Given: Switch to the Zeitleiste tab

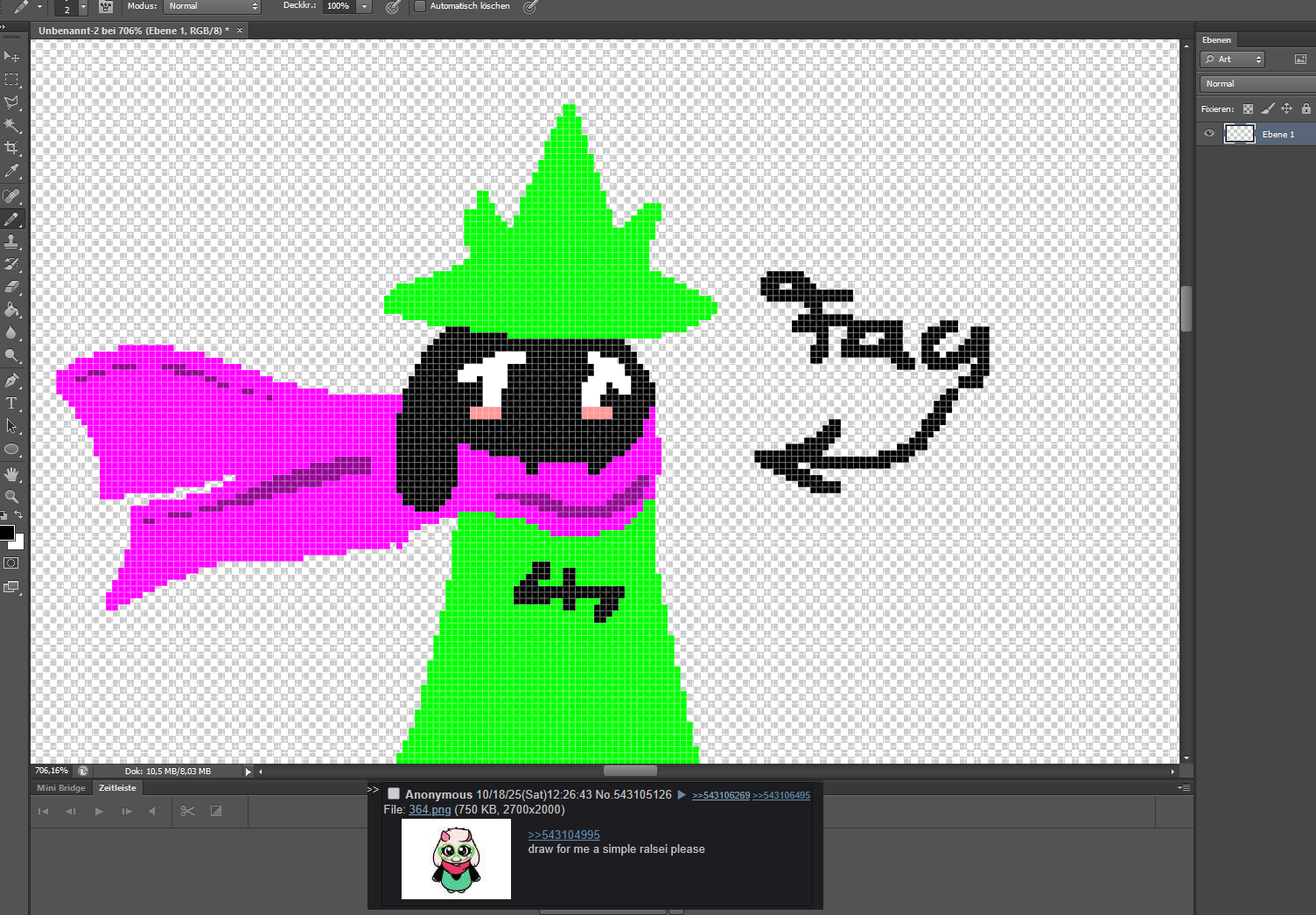Looking at the screenshot, I should coord(117,788).
